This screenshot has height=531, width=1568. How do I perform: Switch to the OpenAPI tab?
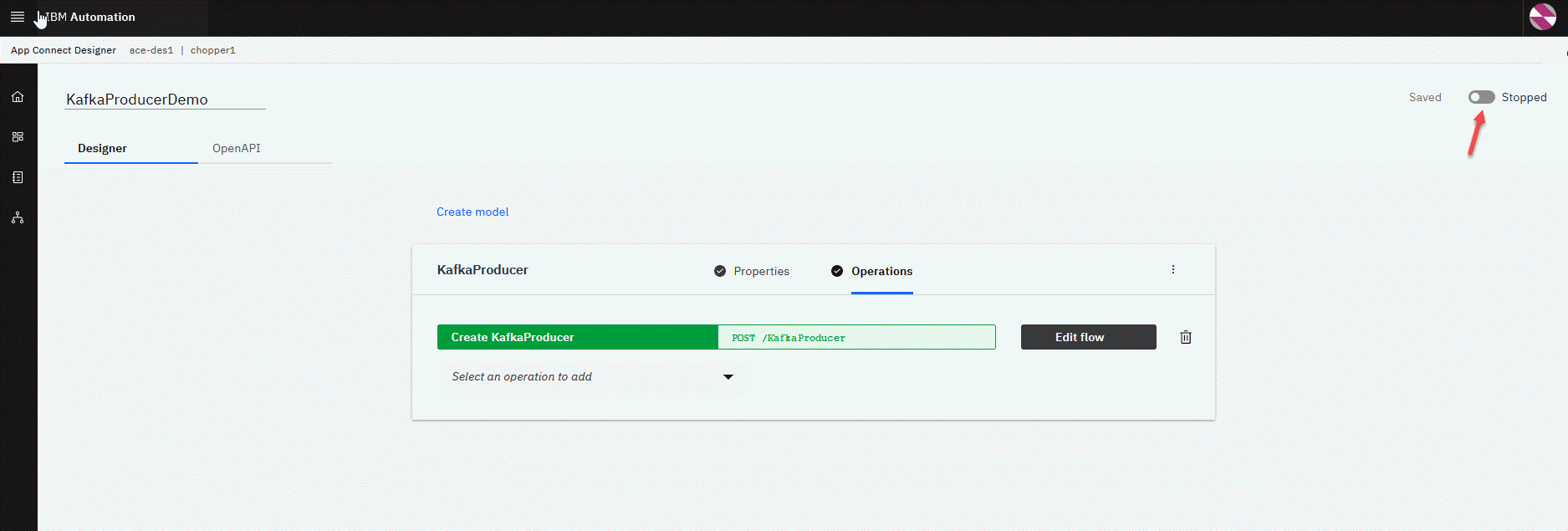coord(236,148)
